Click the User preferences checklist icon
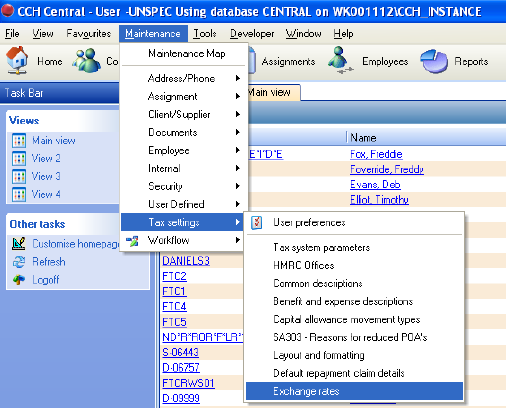This screenshot has height=410, width=506. [257, 222]
